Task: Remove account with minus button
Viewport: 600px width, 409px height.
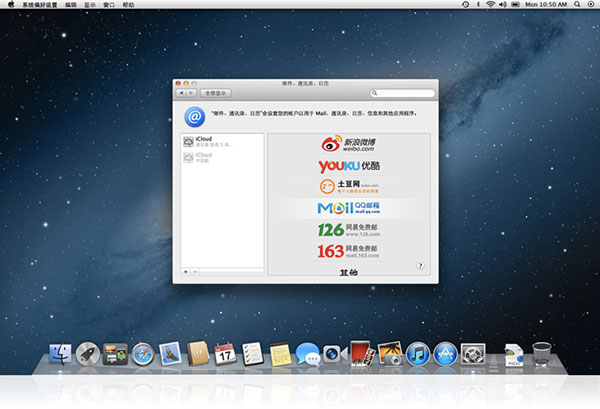Action: click(x=195, y=272)
